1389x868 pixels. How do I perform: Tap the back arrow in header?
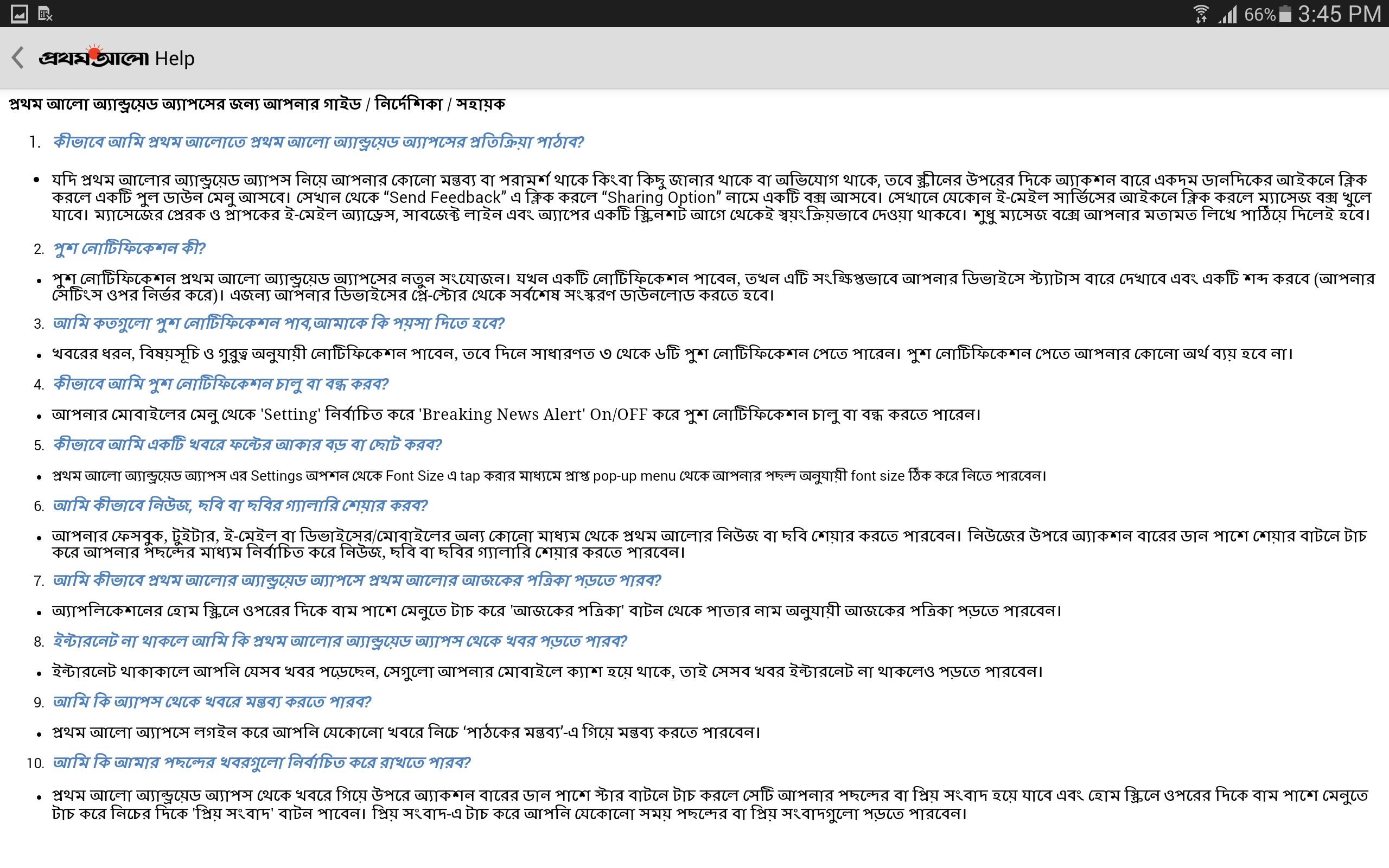coord(18,58)
